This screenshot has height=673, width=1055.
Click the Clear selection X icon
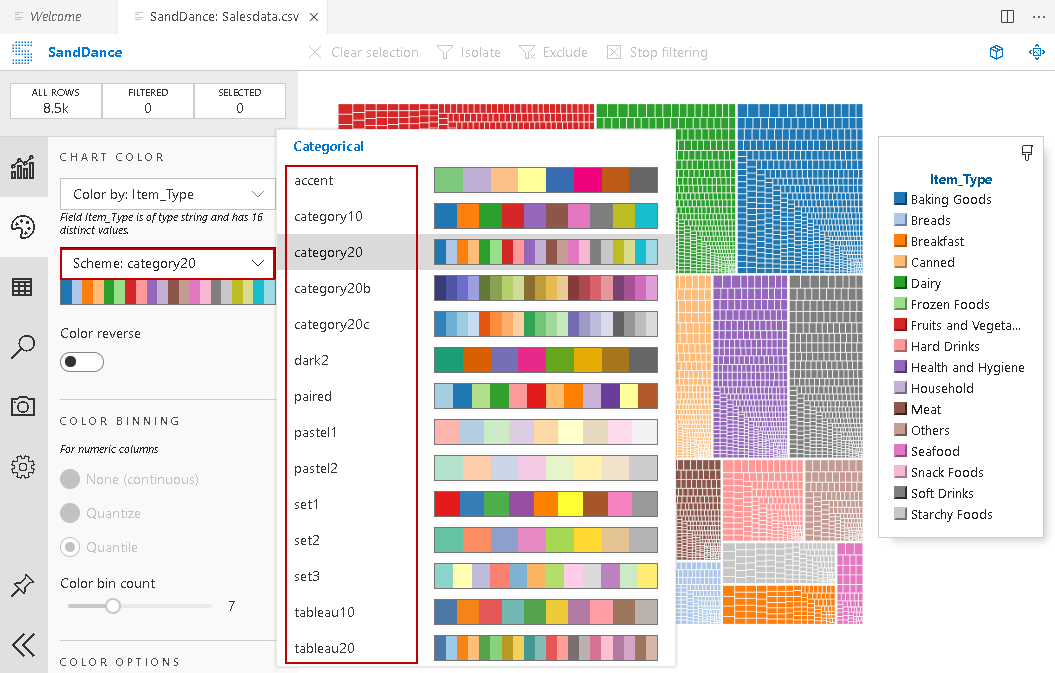(x=315, y=52)
